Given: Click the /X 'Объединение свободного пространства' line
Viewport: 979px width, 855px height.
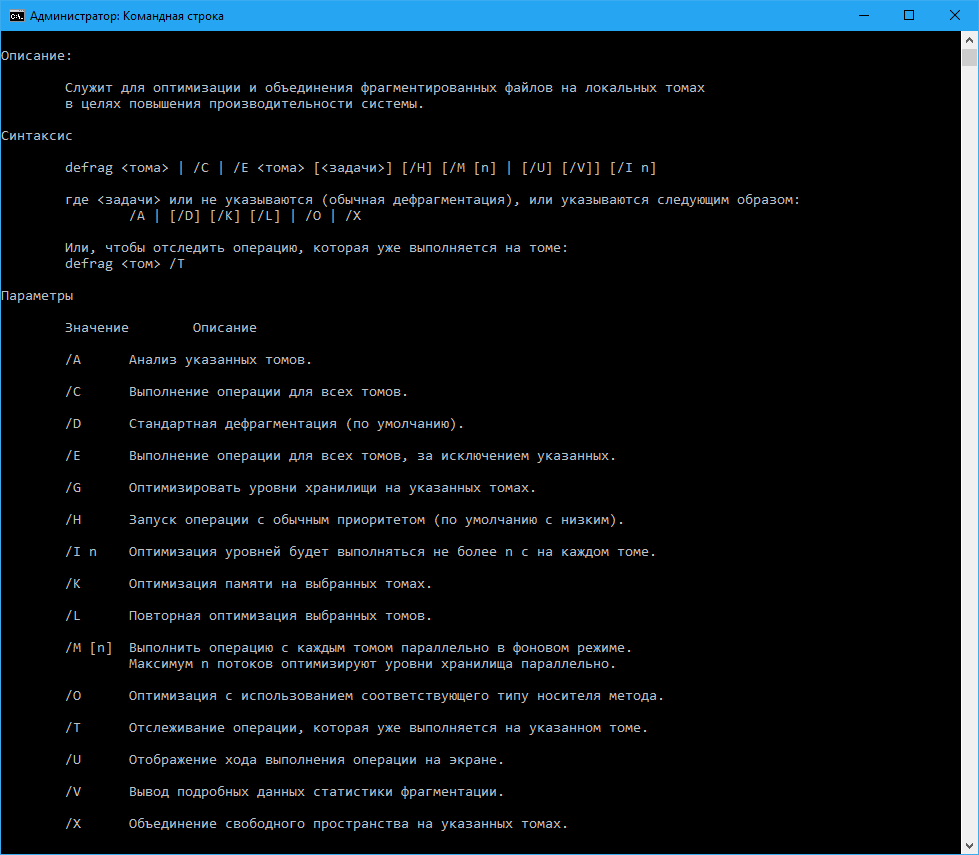Looking at the screenshot, I should pos(348,824).
